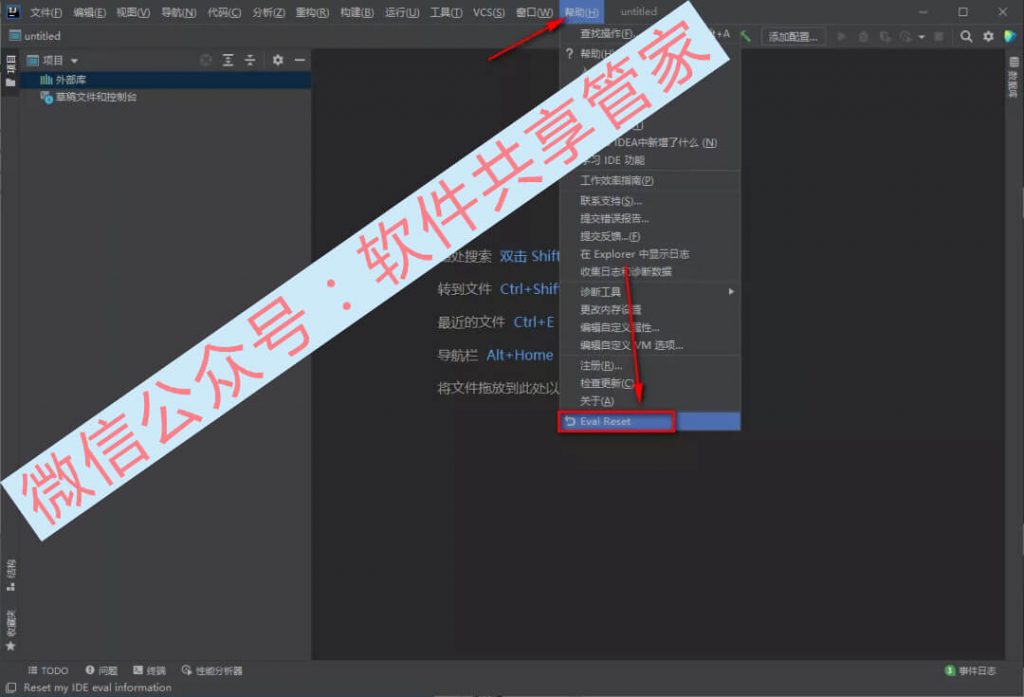
Task: Open the Run (运行) menu
Action: tap(402, 12)
